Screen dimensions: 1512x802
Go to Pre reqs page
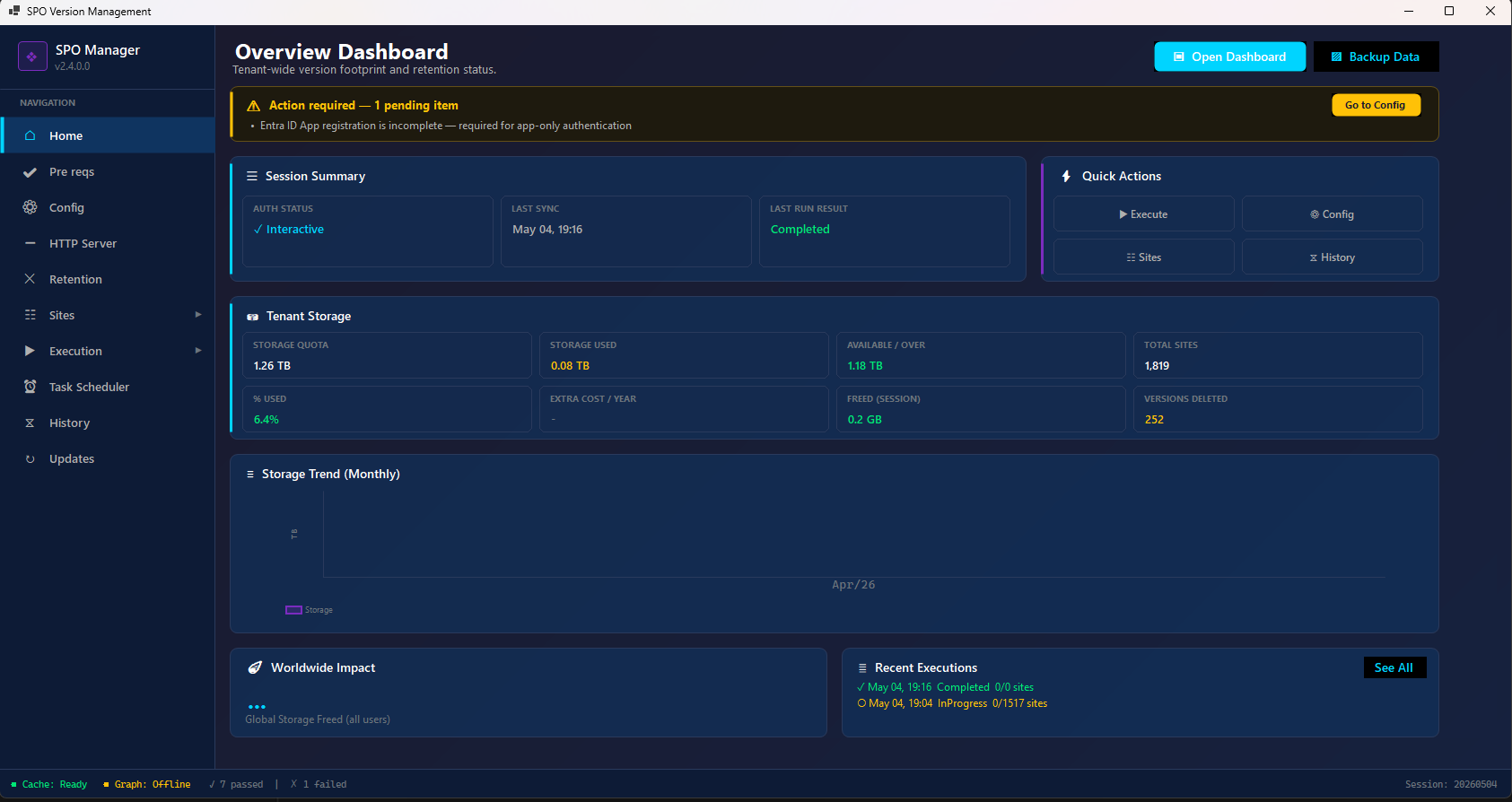coord(108,171)
